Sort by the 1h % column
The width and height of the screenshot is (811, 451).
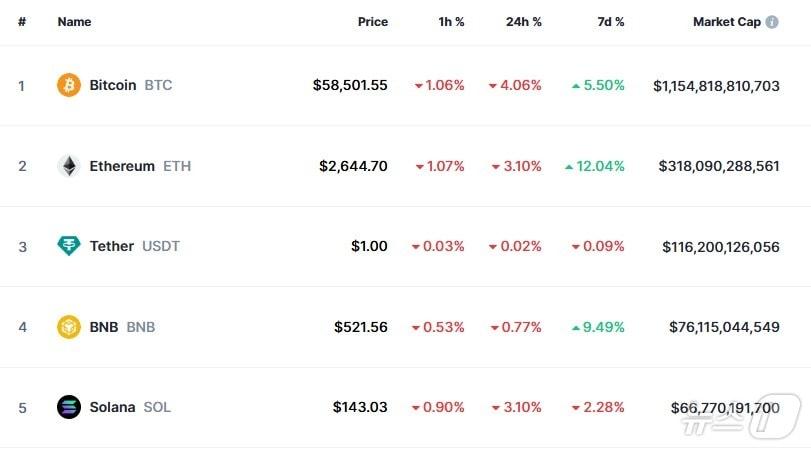[451, 22]
